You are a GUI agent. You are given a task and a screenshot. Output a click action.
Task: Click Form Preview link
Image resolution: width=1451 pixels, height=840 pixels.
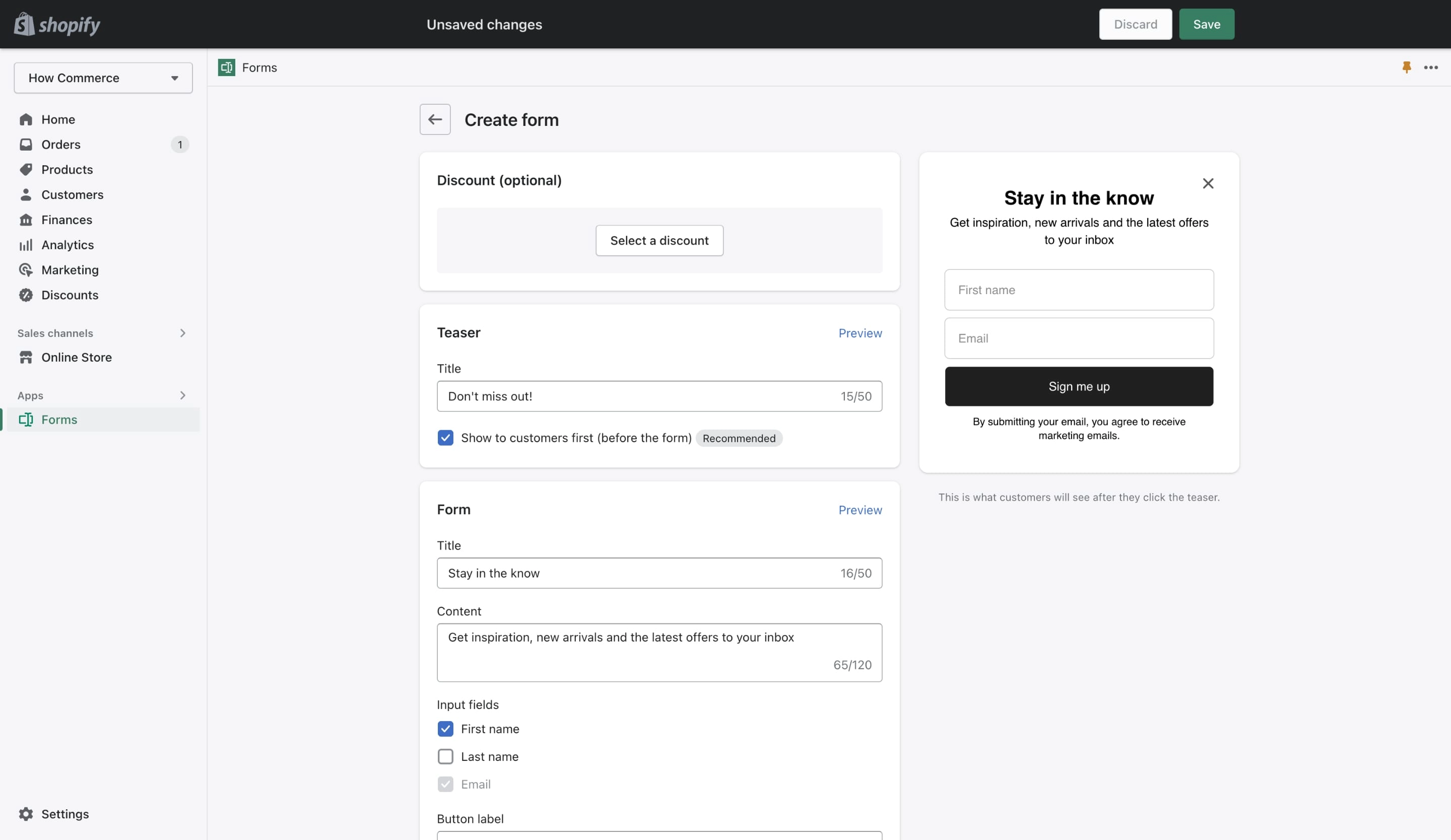pyautogui.click(x=860, y=510)
